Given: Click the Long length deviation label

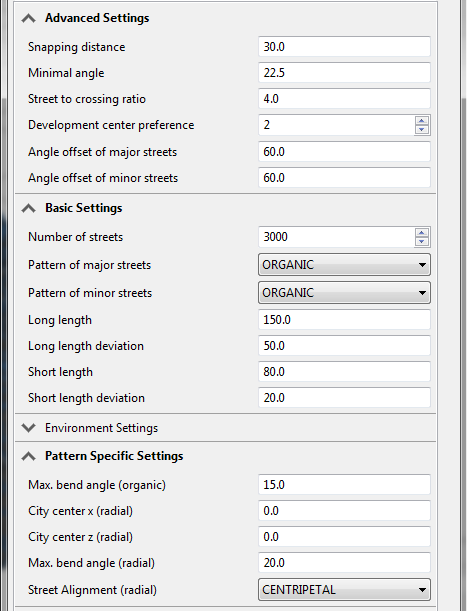Looking at the screenshot, I should click(86, 346).
